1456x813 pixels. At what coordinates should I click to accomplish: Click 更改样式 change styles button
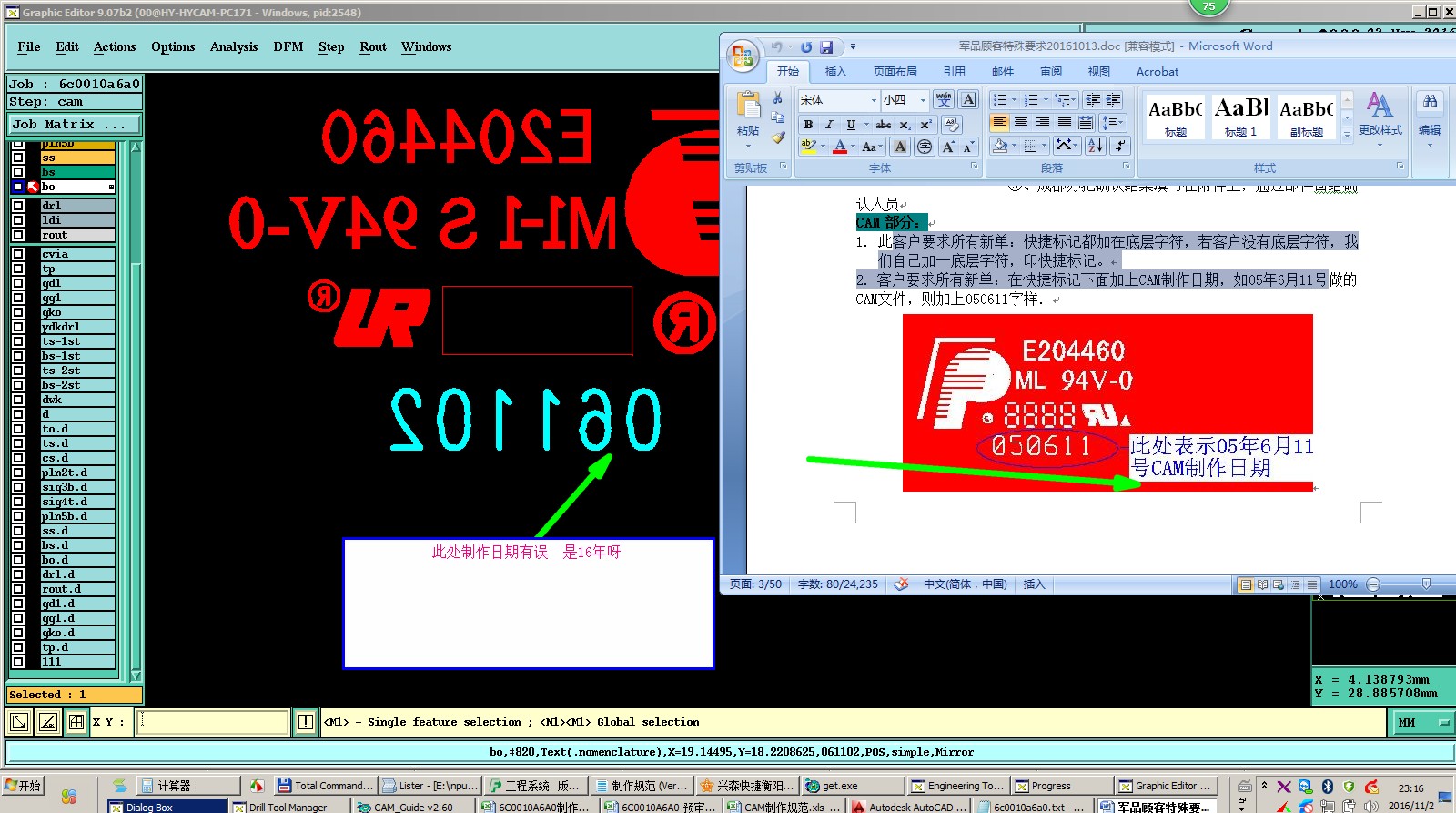[1380, 115]
